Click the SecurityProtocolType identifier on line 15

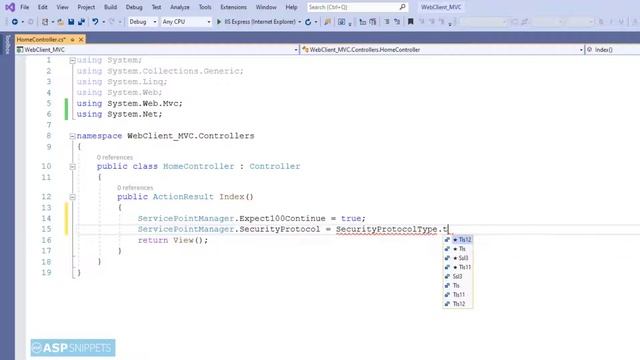[387, 229]
